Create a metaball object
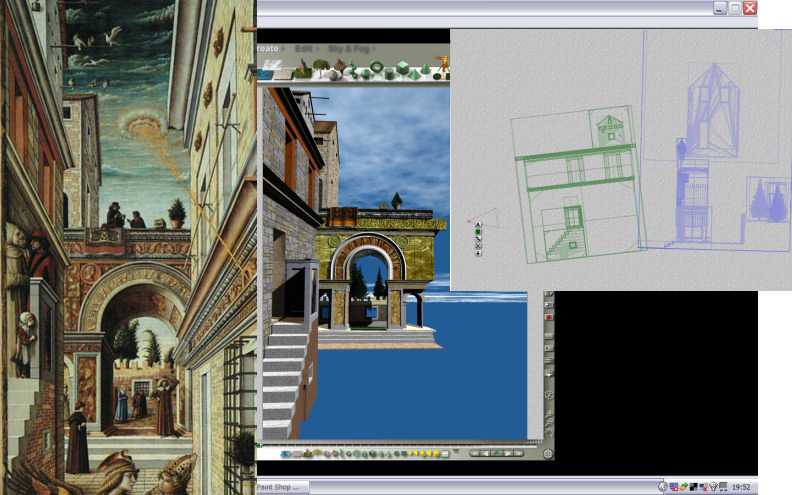792x495 pixels. click(x=355, y=70)
